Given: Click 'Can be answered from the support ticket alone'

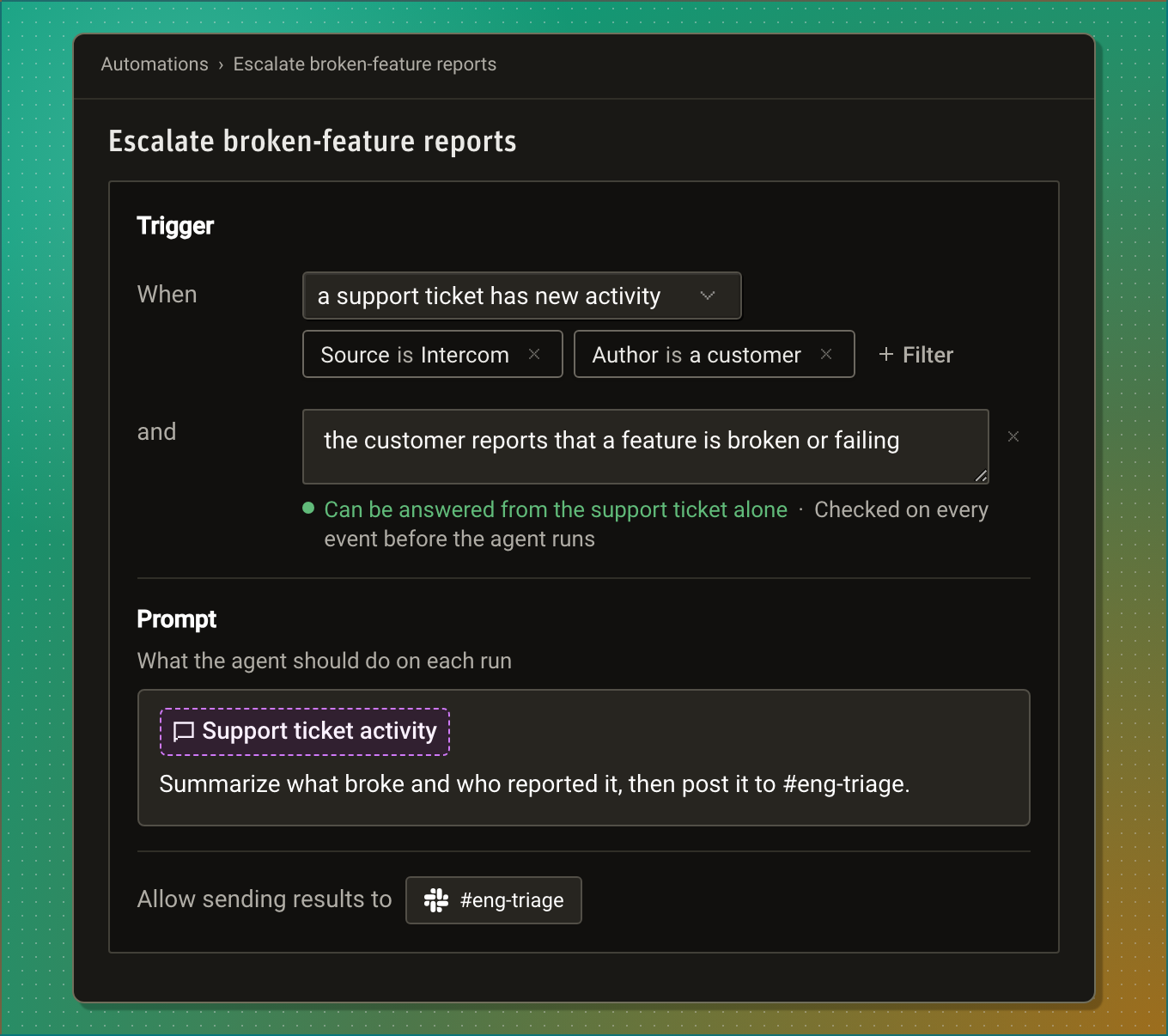Looking at the screenshot, I should [x=556, y=509].
